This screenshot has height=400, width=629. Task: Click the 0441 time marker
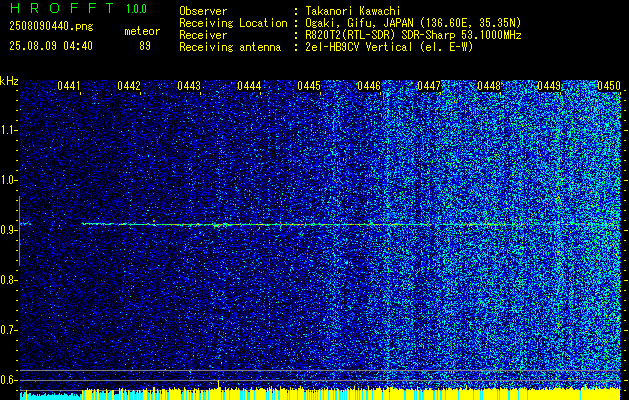69,86
